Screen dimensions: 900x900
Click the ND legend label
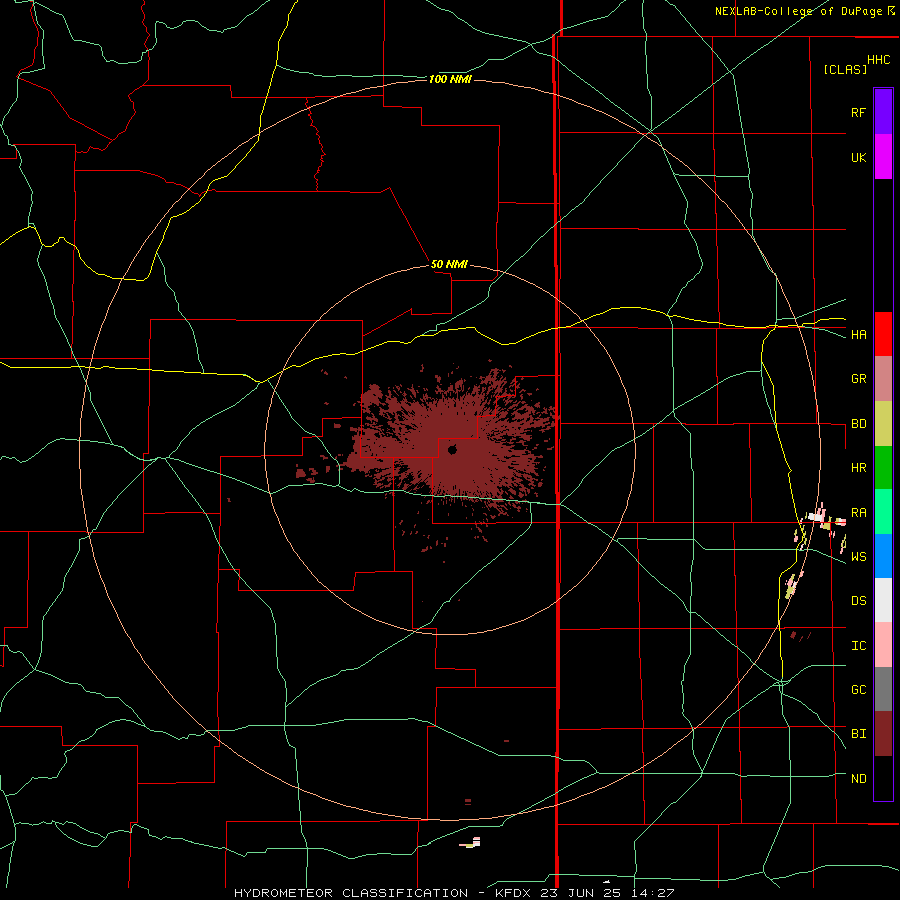click(858, 778)
